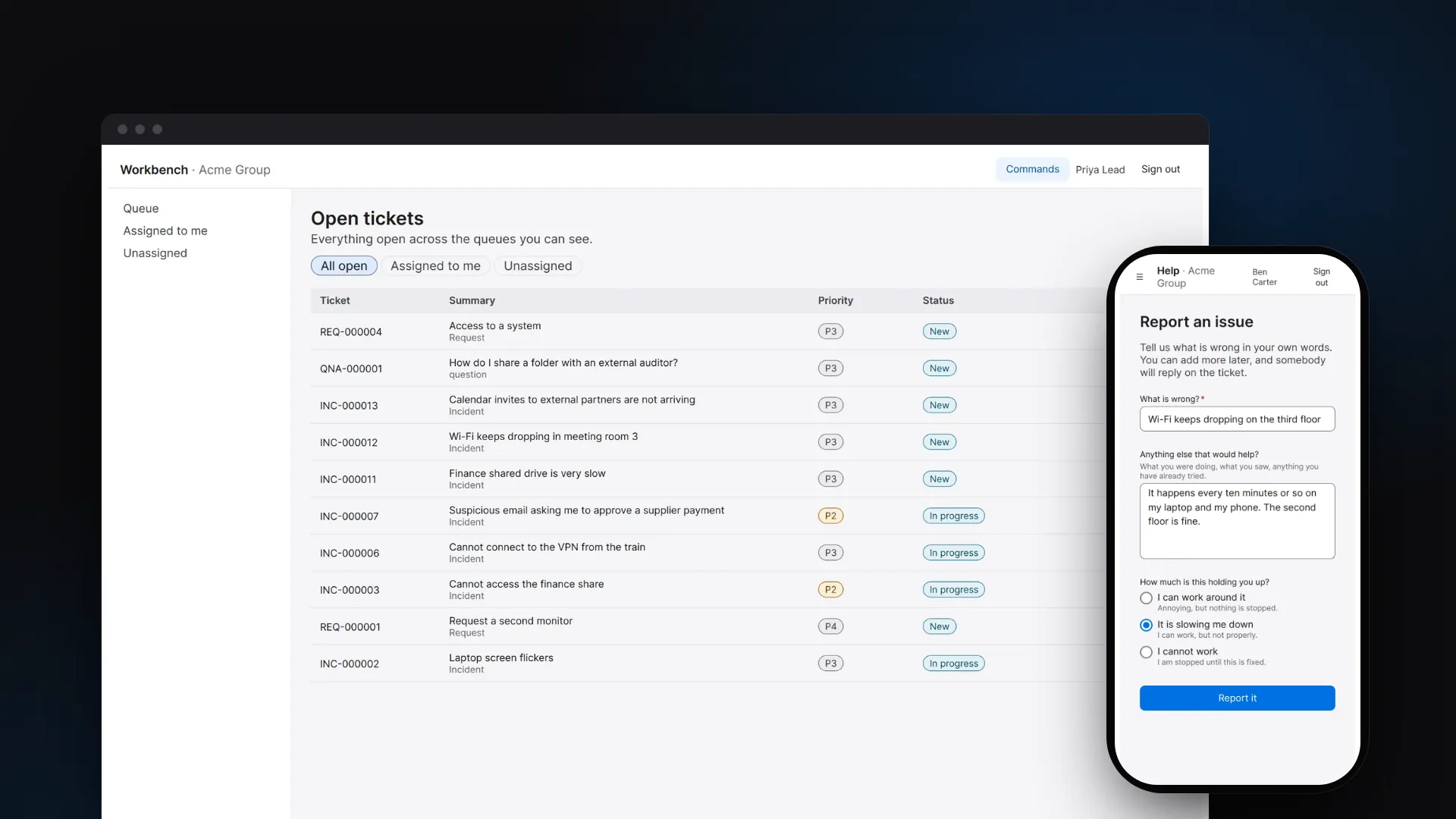The height and width of the screenshot is (819, 1456).
Task: Open ticket INC-000007
Action: tap(349, 516)
